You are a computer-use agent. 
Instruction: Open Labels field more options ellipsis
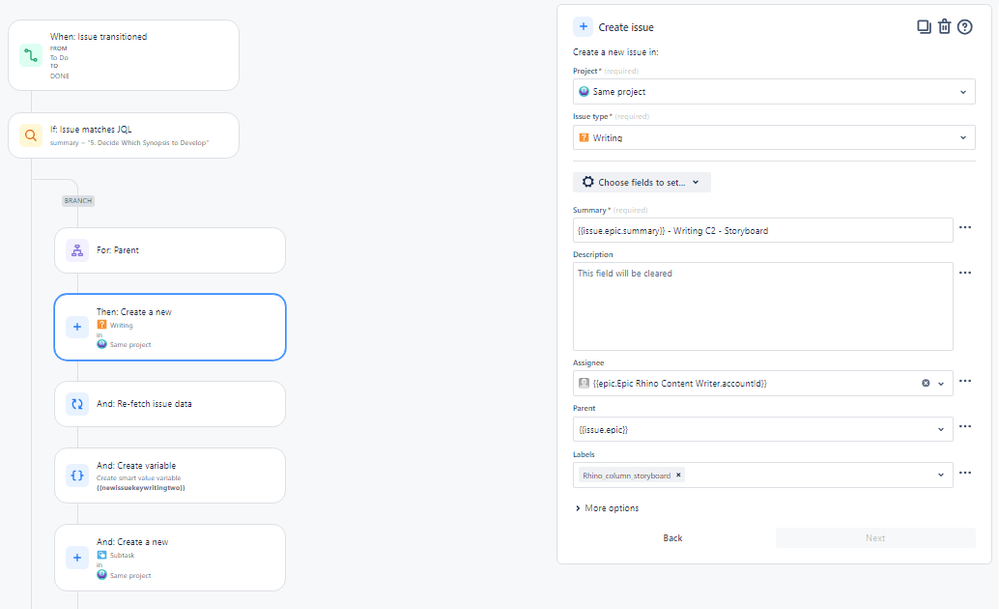point(965,473)
